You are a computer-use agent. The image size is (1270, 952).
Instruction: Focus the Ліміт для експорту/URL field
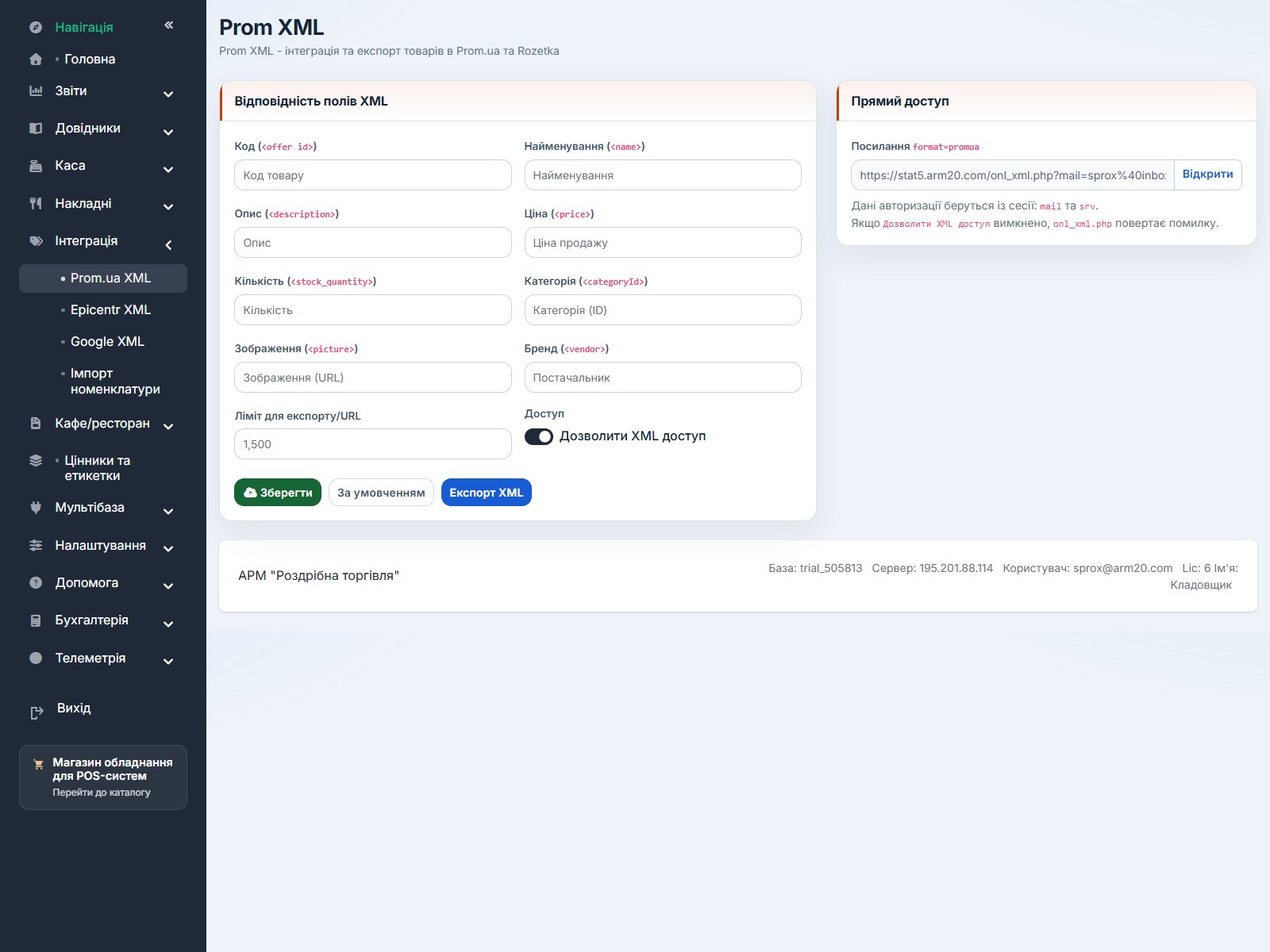point(373,444)
